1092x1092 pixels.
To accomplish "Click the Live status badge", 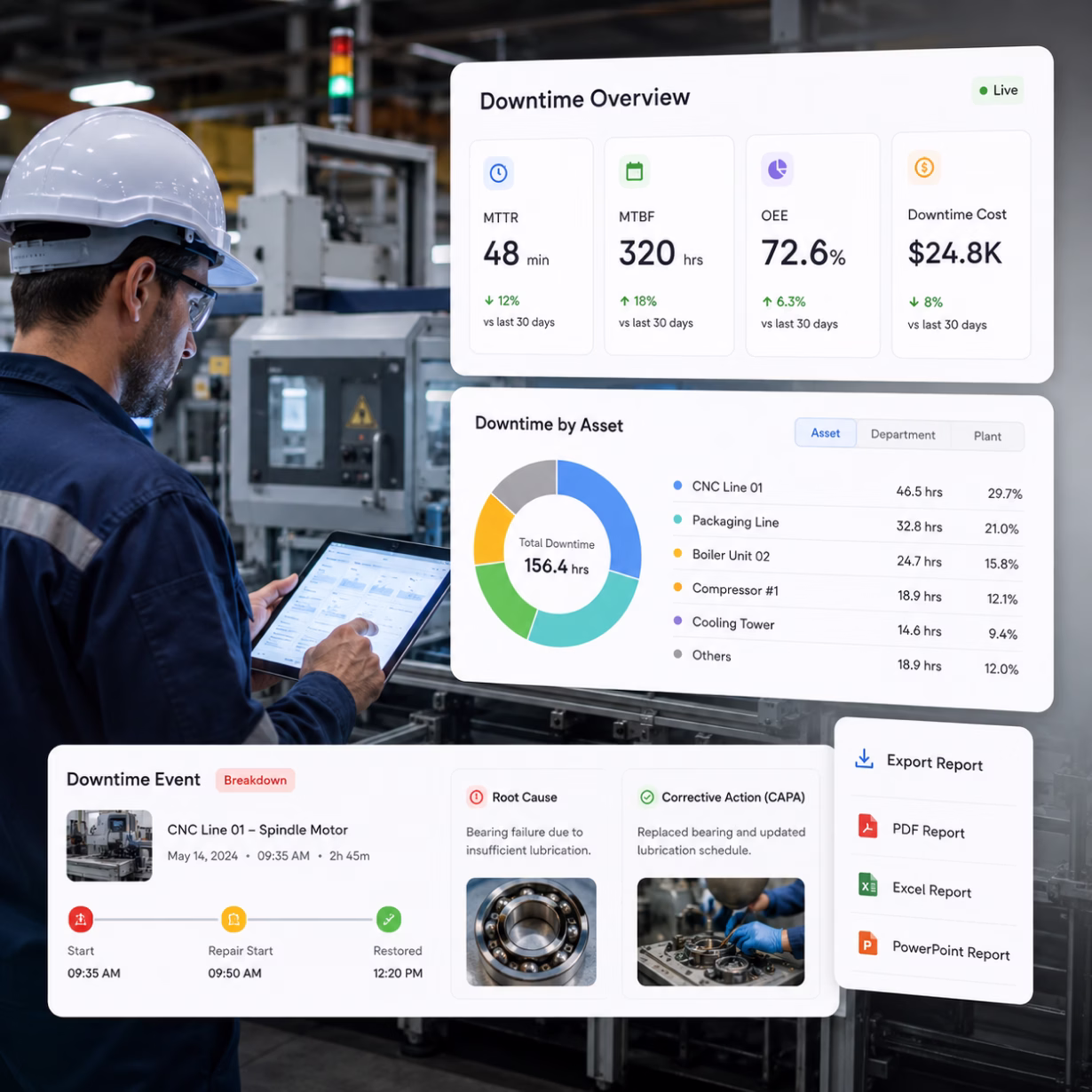I will 998,90.
